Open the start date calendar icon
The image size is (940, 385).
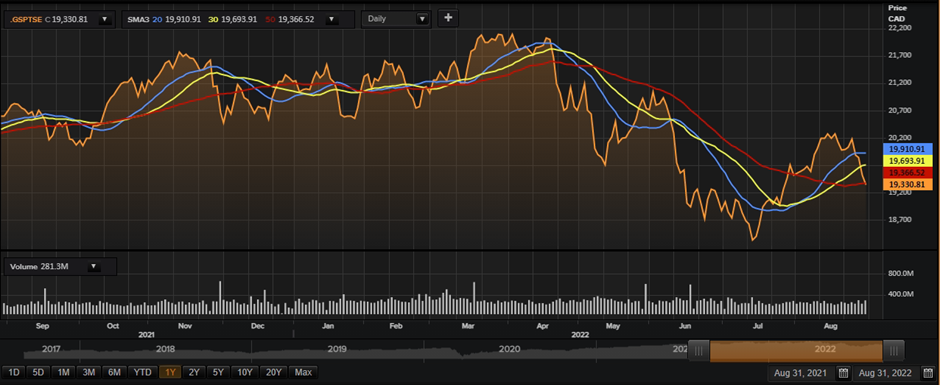[x=843, y=373]
